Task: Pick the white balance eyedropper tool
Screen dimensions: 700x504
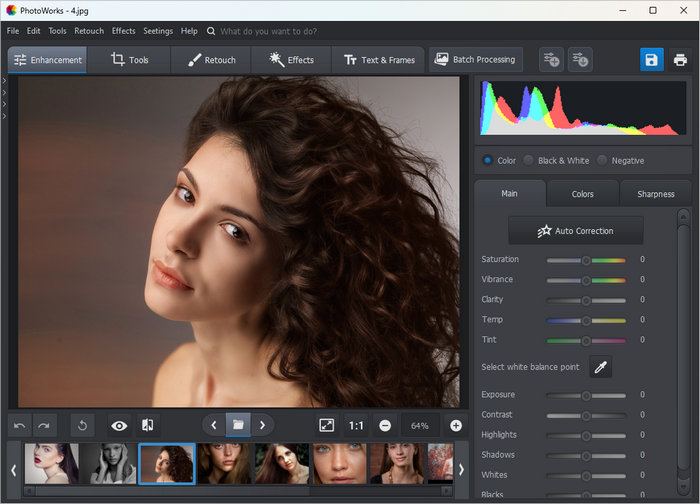Action: click(601, 367)
